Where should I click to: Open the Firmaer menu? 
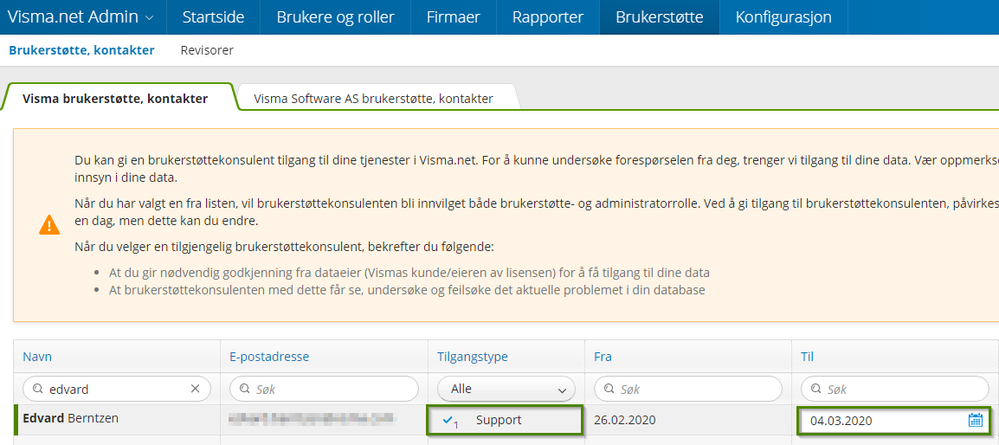454,17
